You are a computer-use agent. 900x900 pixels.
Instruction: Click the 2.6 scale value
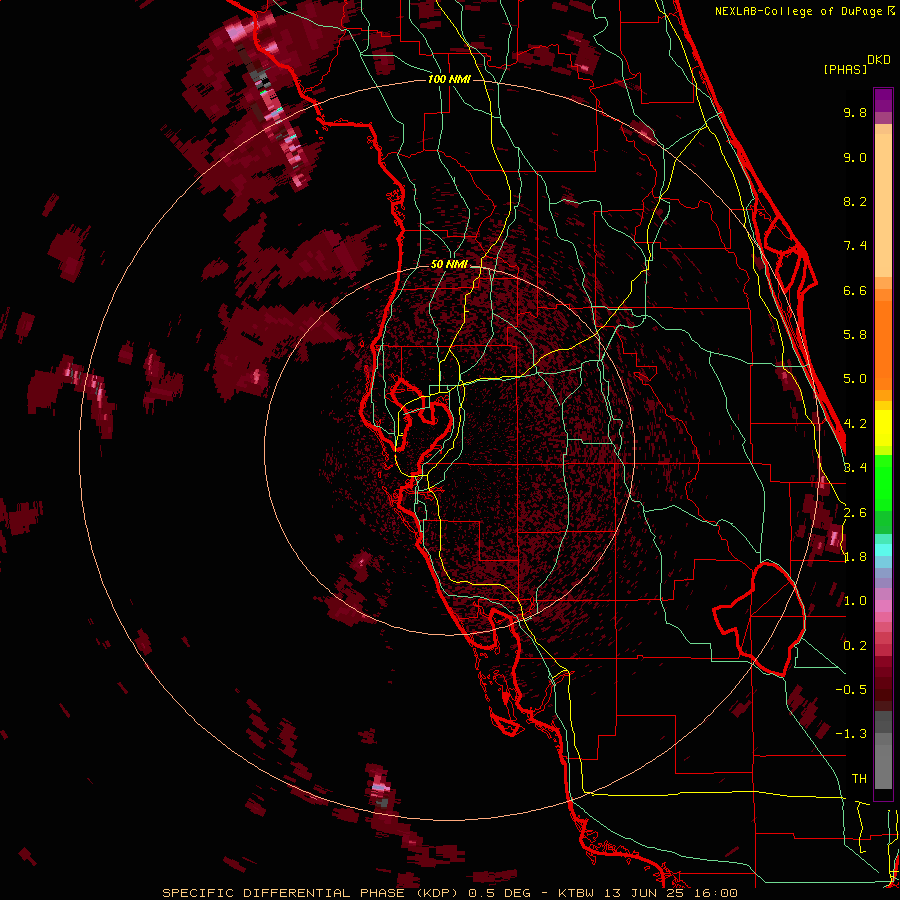point(855,513)
